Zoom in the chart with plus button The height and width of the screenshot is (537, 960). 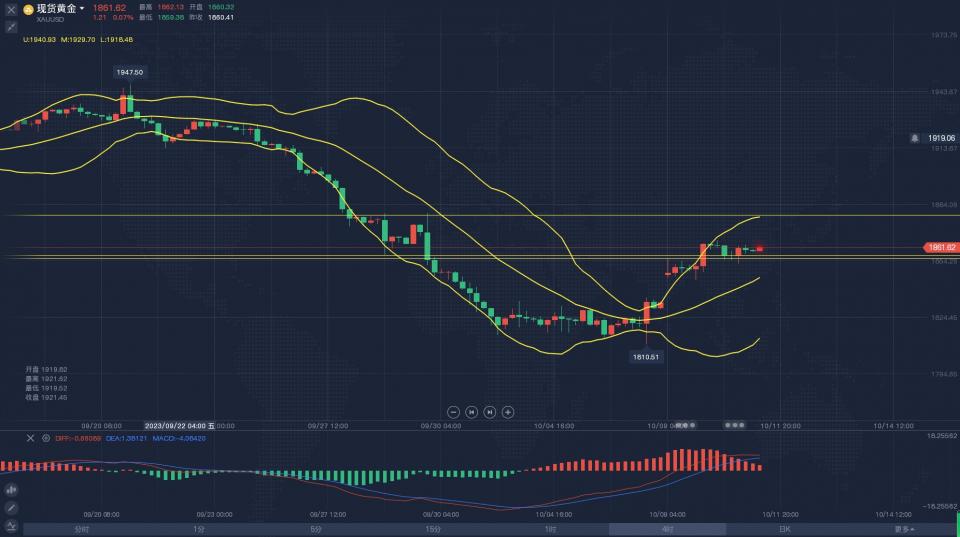point(508,411)
